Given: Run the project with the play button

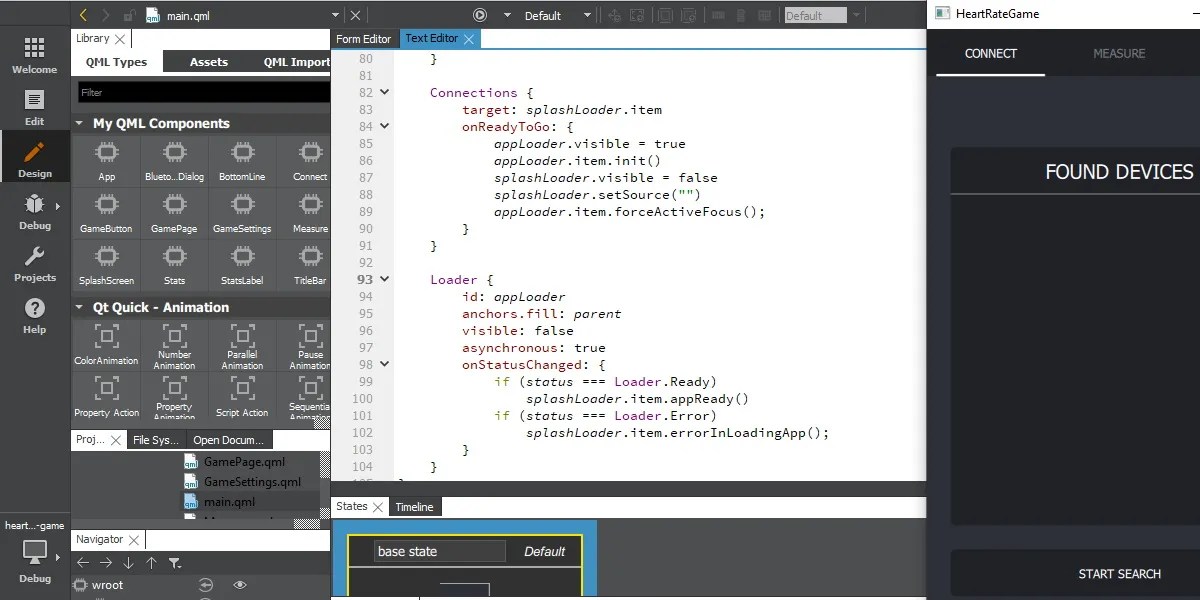Looking at the screenshot, I should point(478,14).
